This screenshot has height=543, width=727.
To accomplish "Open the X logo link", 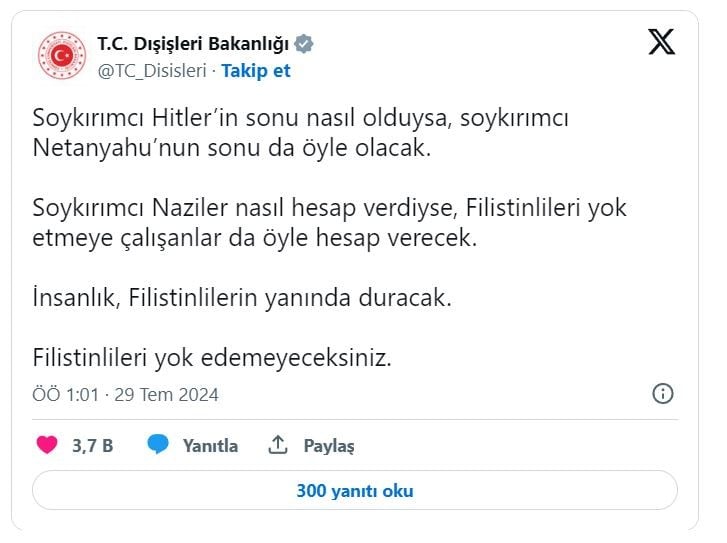I will click(x=661, y=42).
